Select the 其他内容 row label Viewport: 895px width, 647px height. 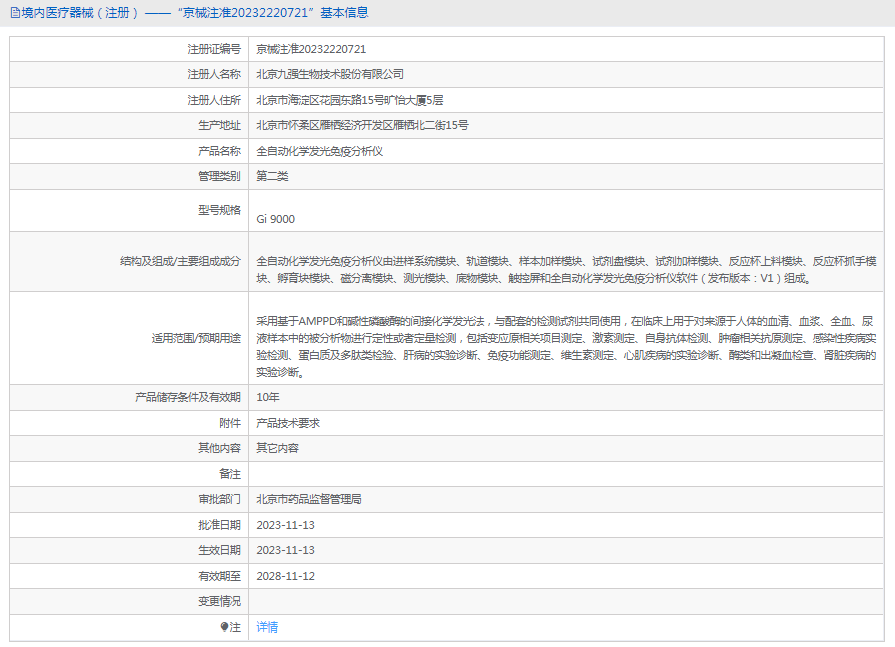[x=219, y=448]
